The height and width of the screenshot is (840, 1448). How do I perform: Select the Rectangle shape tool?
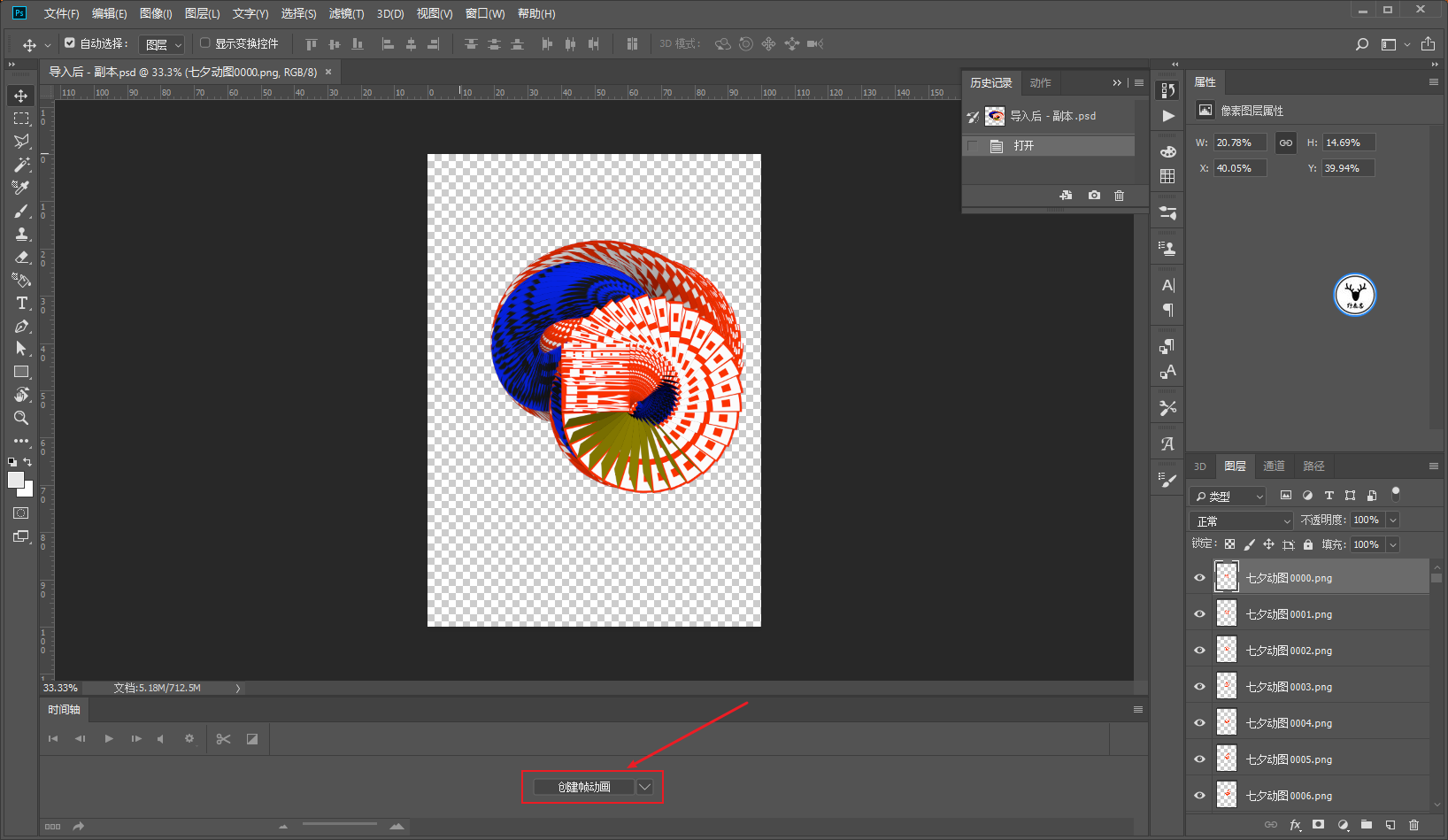(21, 372)
